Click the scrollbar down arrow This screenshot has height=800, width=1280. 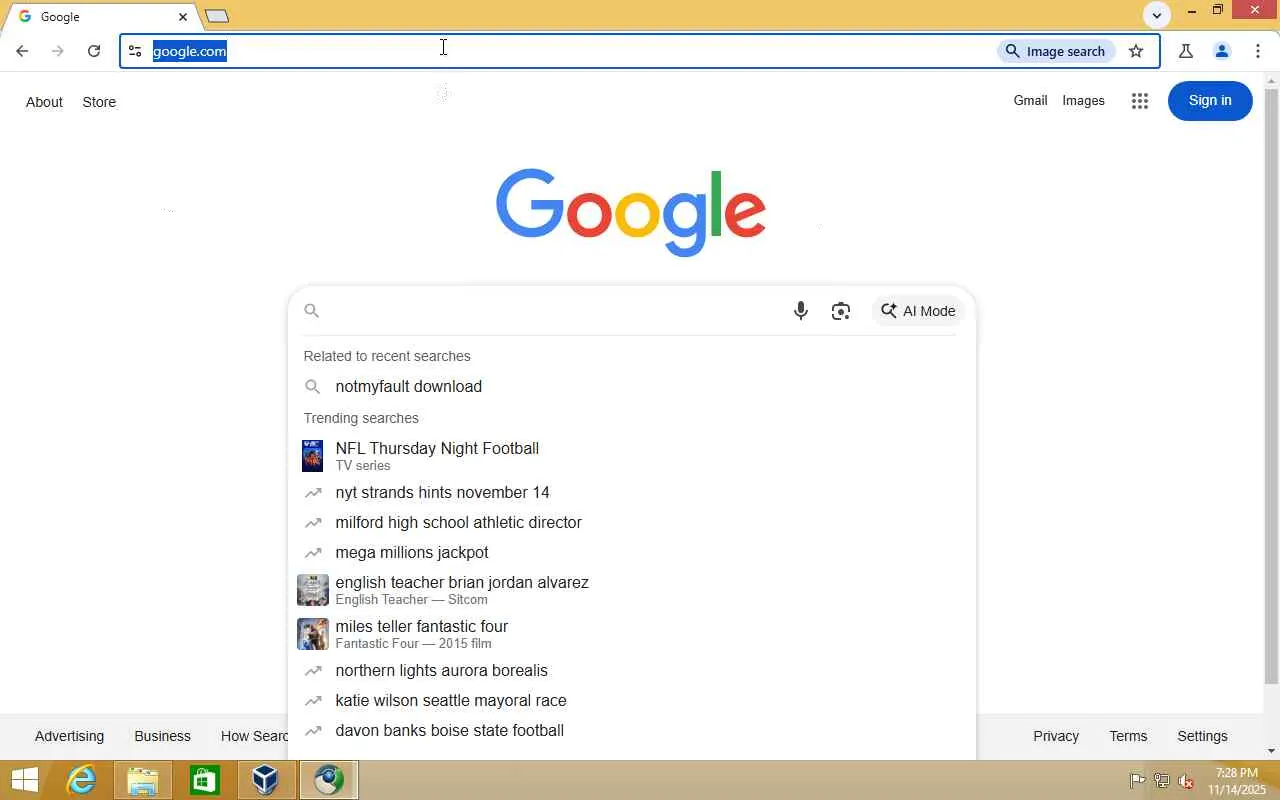(x=1272, y=751)
